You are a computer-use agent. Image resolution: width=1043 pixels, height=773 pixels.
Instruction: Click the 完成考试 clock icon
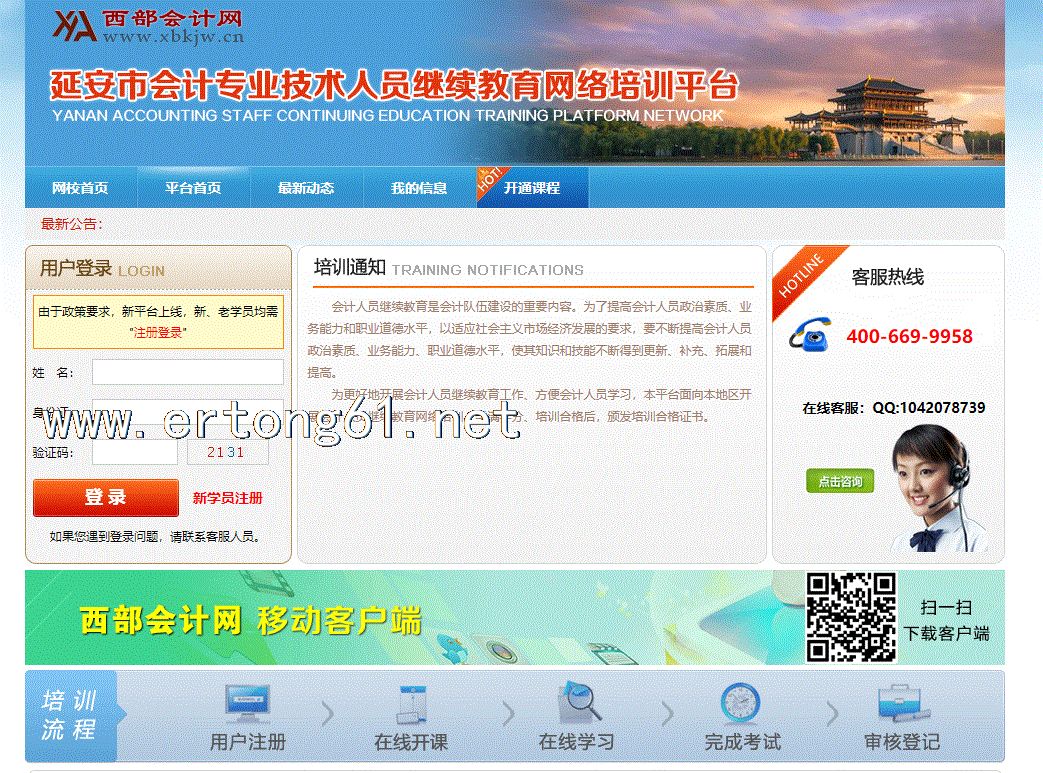741,703
